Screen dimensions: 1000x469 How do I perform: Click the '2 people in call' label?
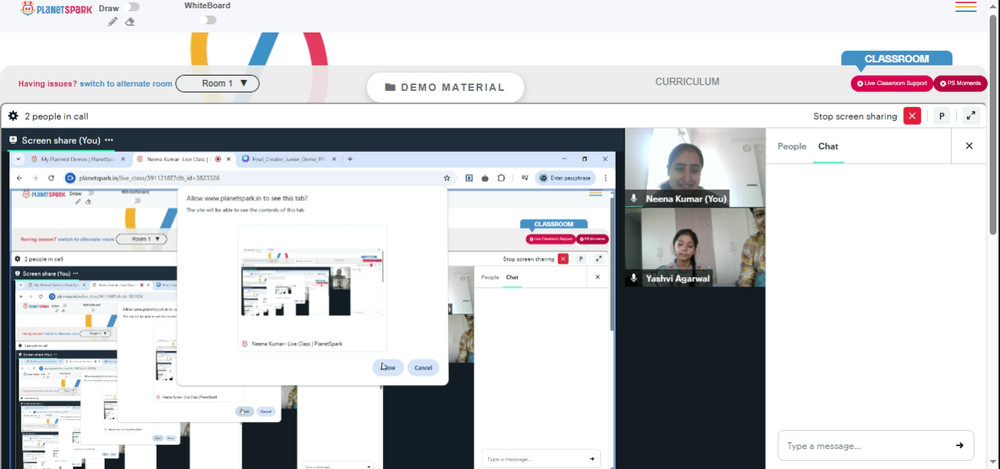pos(56,116)
